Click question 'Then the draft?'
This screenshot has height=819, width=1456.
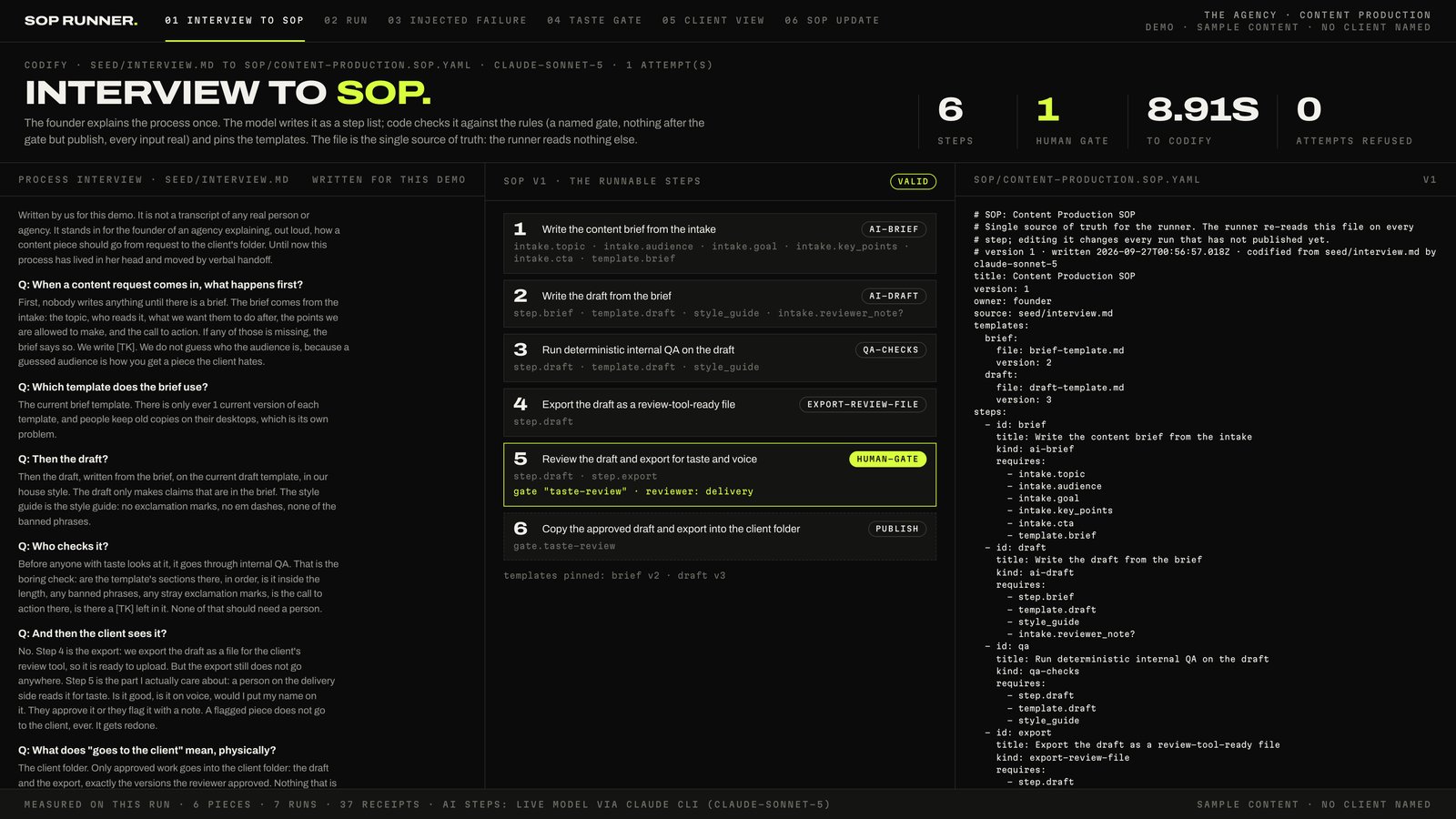tap(63, 460)
